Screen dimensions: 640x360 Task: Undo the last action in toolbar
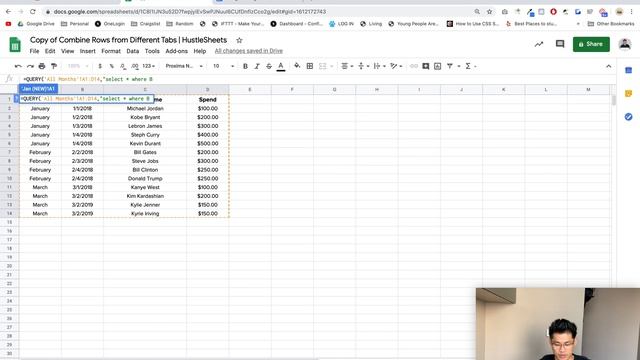coord(18,66)
